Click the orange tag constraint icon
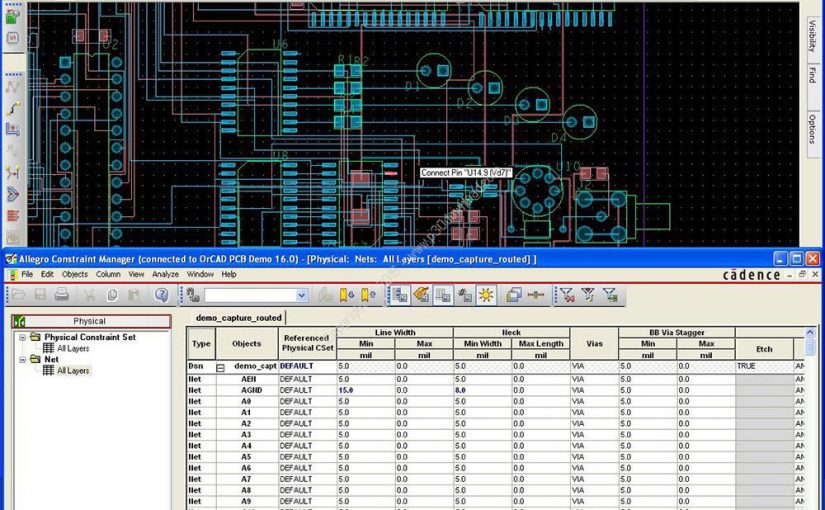 click(421, 295)
